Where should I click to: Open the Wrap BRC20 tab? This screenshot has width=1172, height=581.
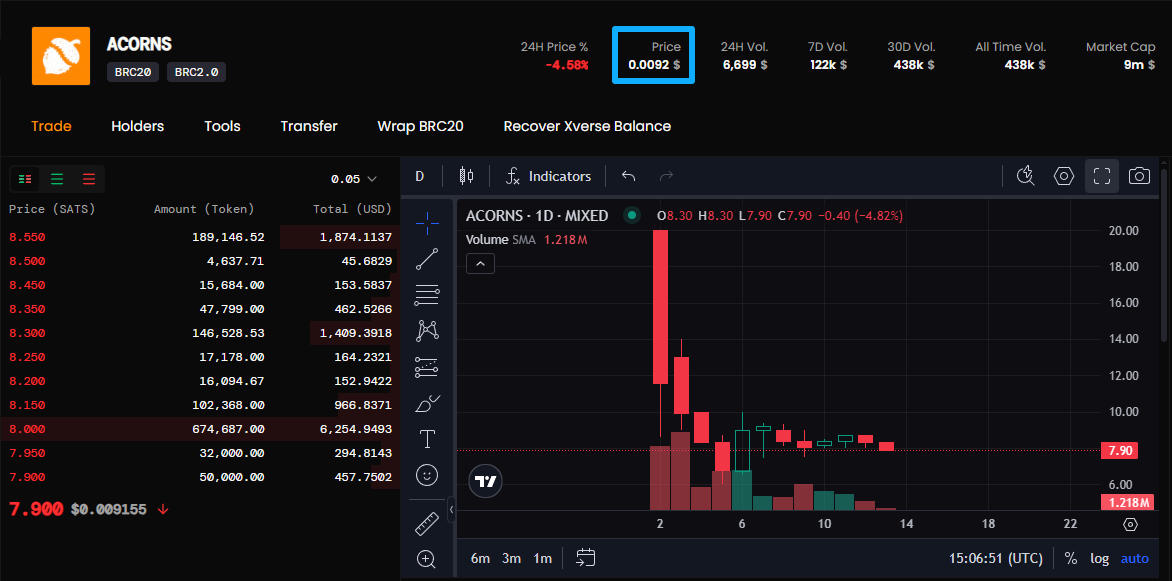421,126
